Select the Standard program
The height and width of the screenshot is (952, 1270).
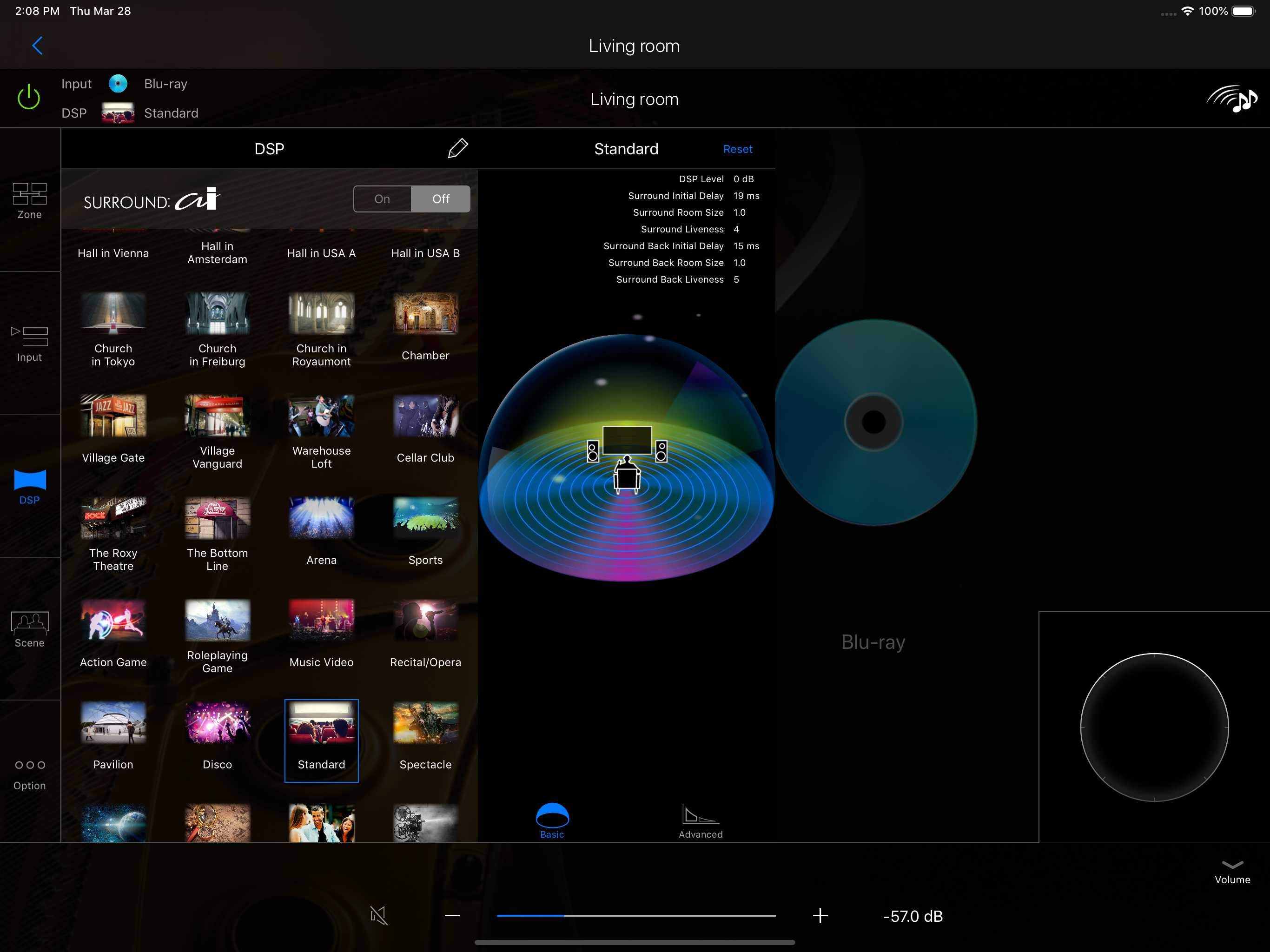(x=322, y=740)
